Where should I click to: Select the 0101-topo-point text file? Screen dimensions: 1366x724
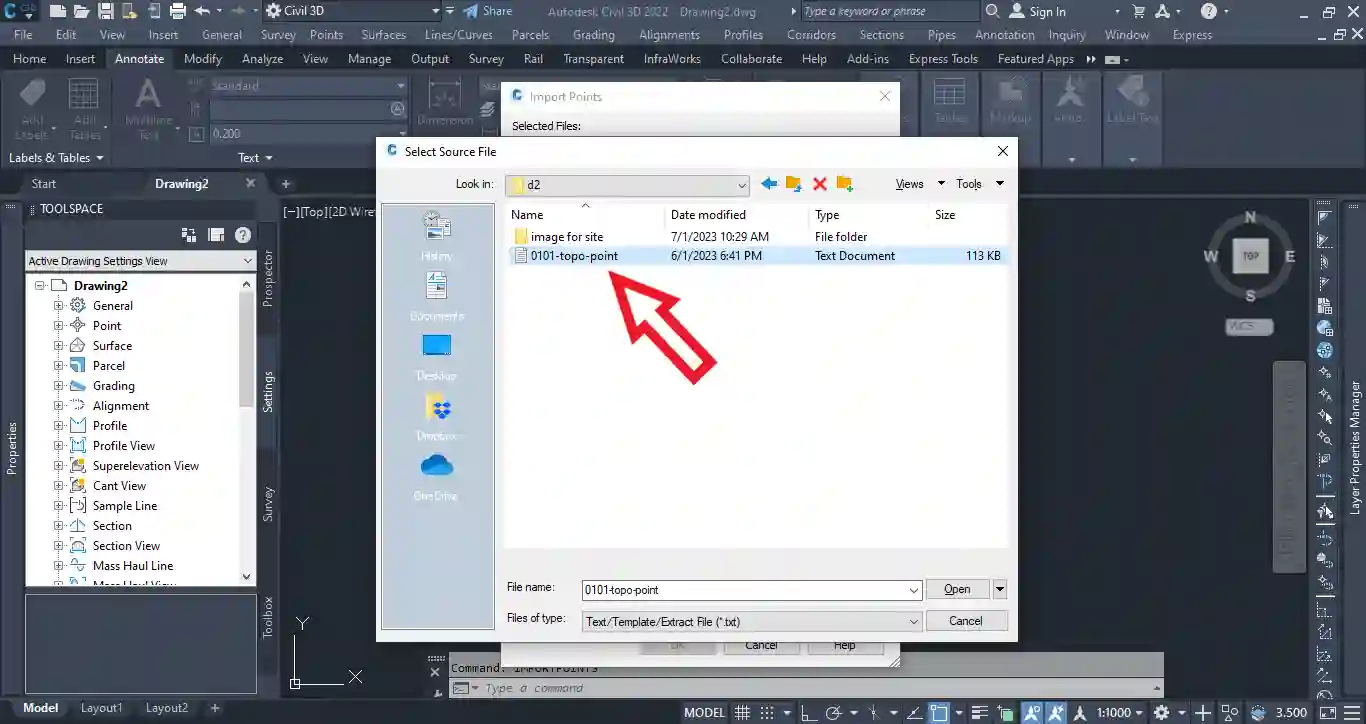(573, 256)
